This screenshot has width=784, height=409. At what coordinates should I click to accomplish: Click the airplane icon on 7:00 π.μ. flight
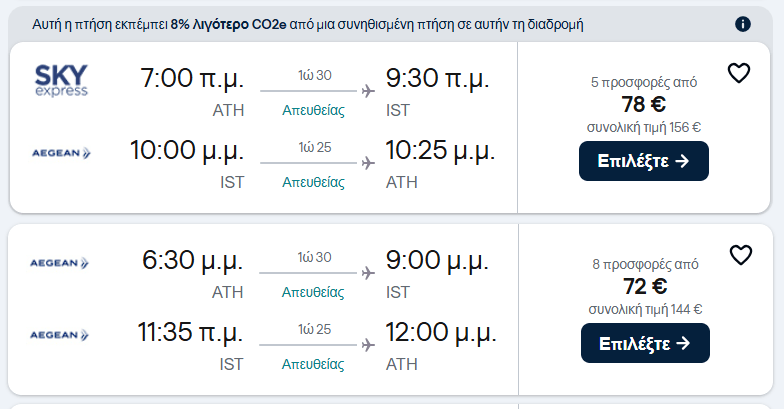point(367,91)
